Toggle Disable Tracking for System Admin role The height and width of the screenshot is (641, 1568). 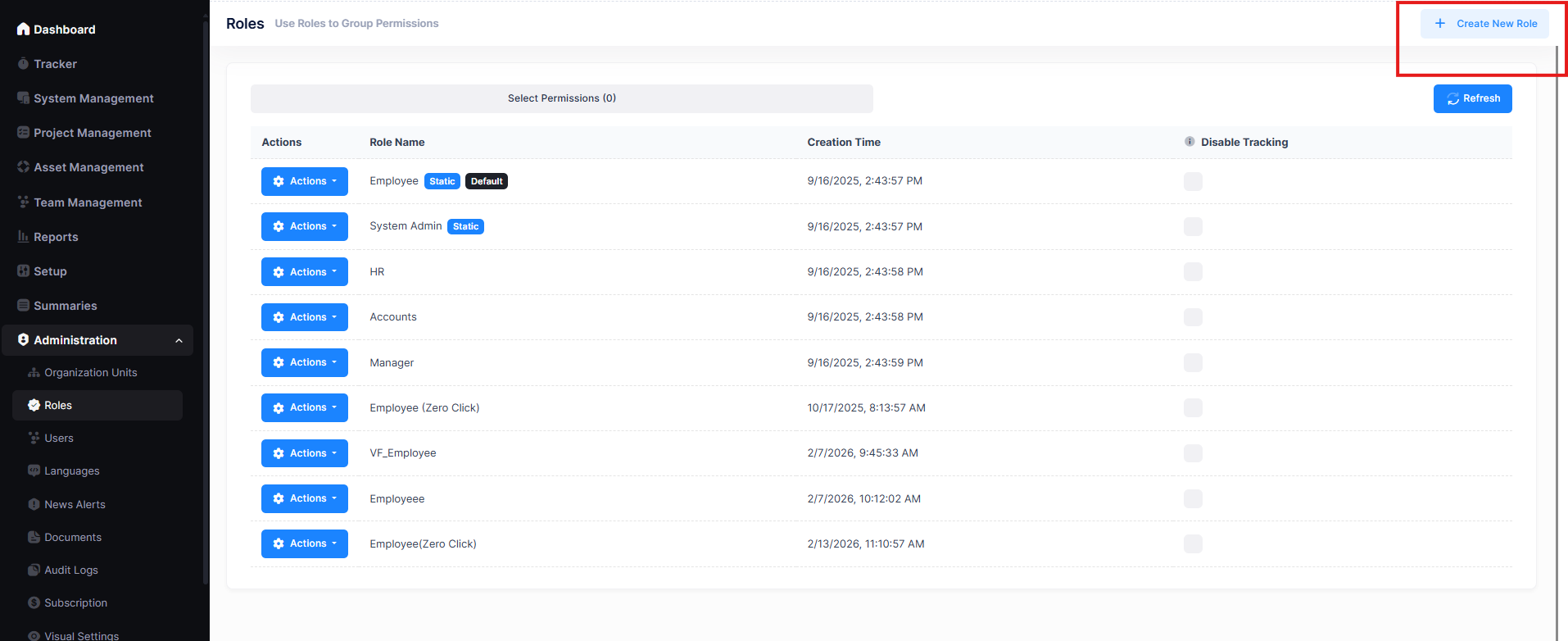1193,226
